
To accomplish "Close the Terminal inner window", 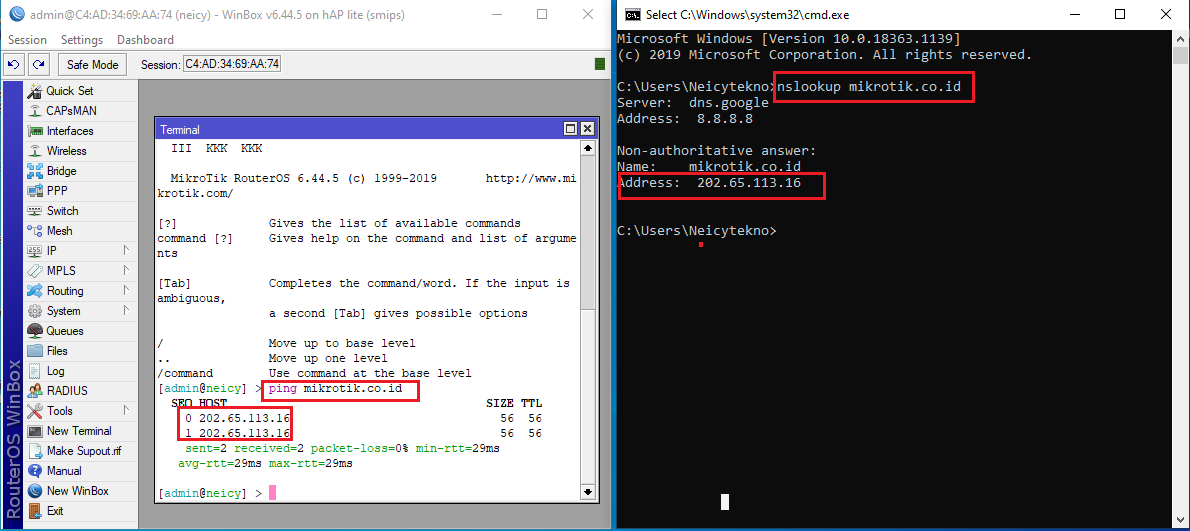I will [587, 130].
